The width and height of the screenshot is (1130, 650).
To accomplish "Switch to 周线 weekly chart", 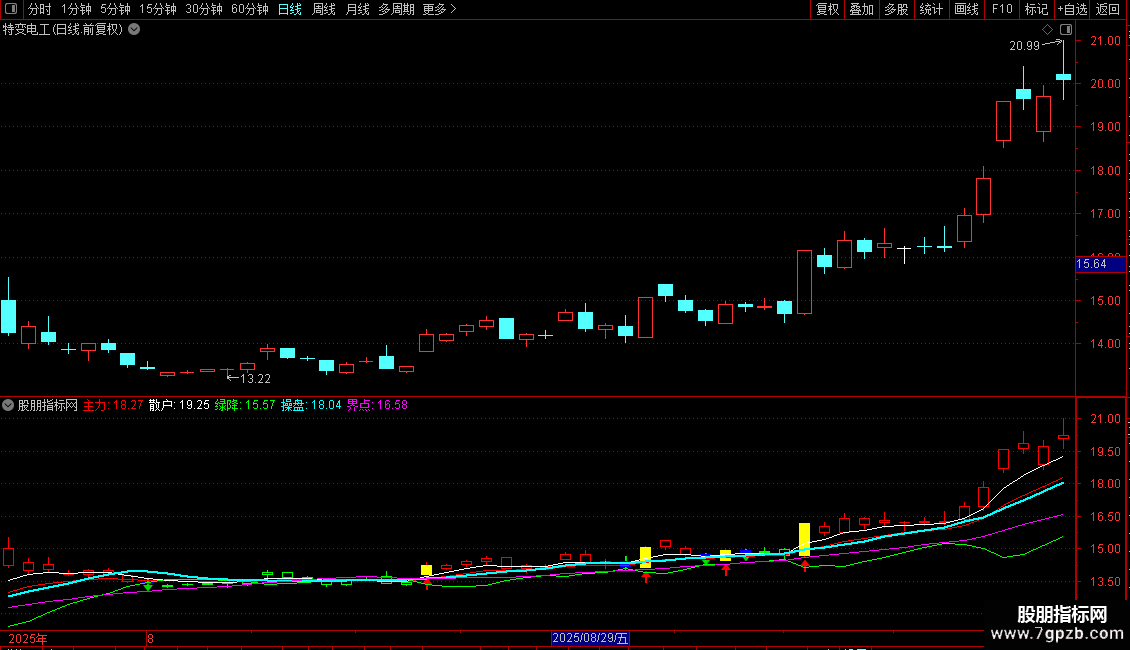I will pos(324,9).
